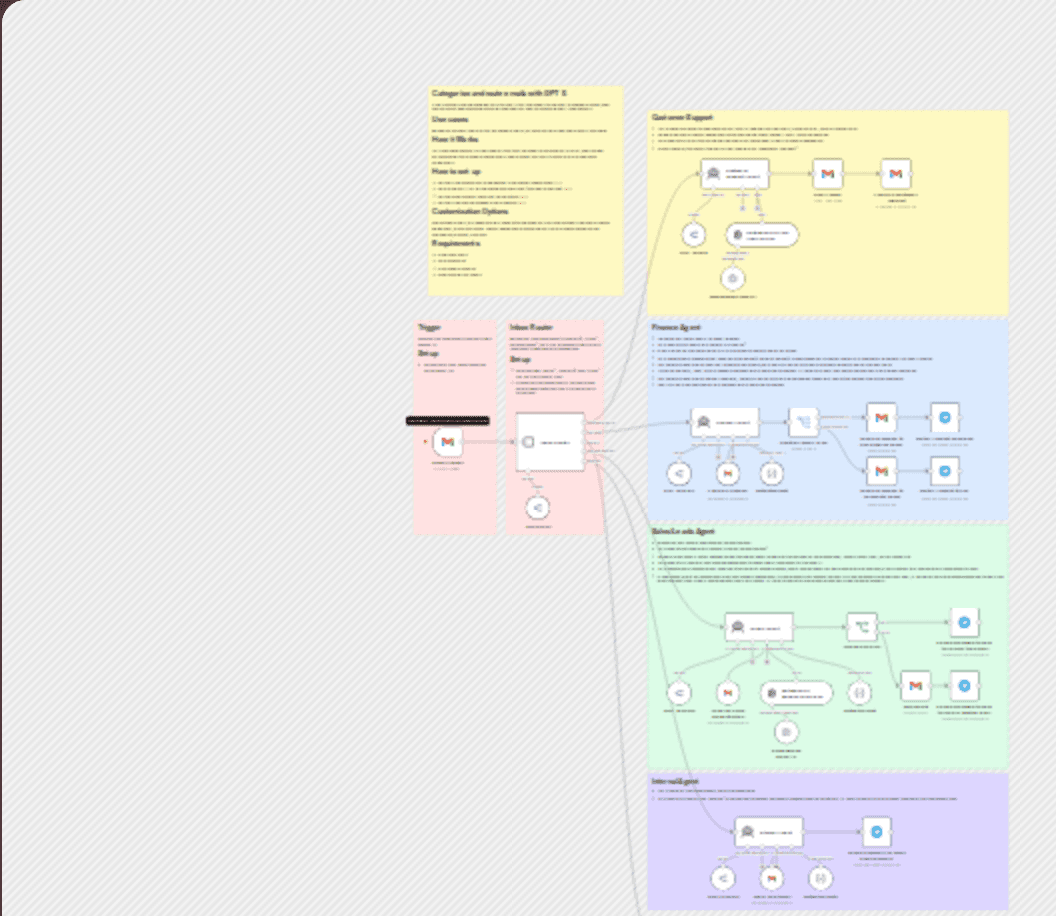
Task: Open the Inbox Router classifier node
Action: [x=550, y=442]
